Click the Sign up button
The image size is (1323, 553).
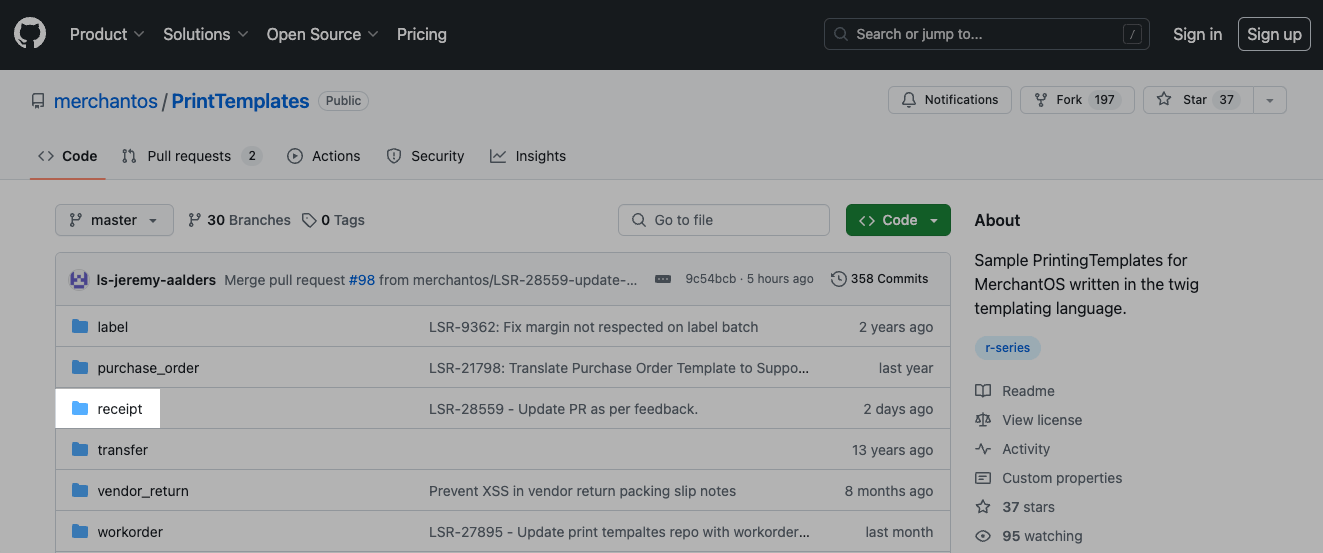(1274, 34)
